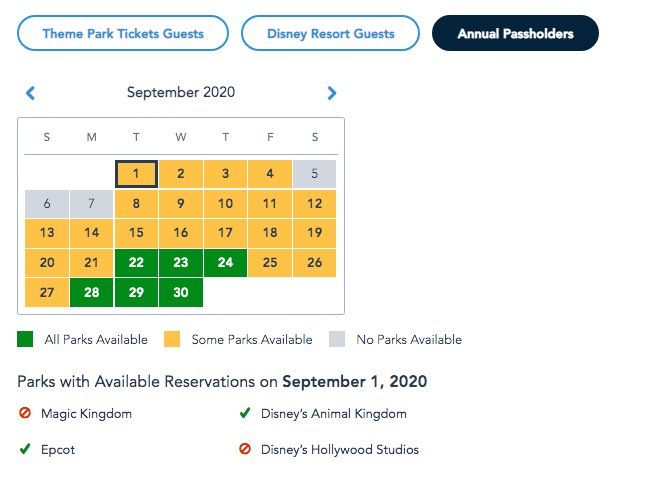Click September 24 date cell
The height and width of the screenshot is (480, 661).
226,263
